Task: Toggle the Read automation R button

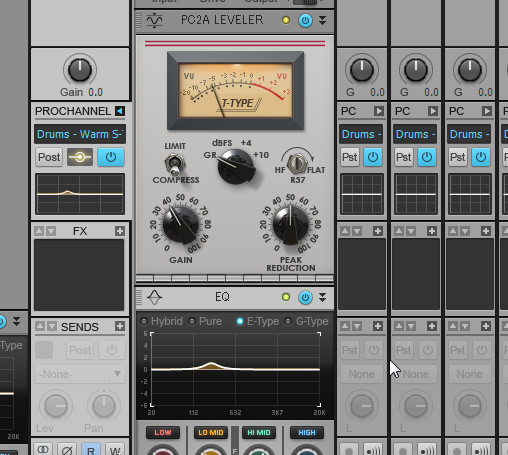Action: (91, 449)
